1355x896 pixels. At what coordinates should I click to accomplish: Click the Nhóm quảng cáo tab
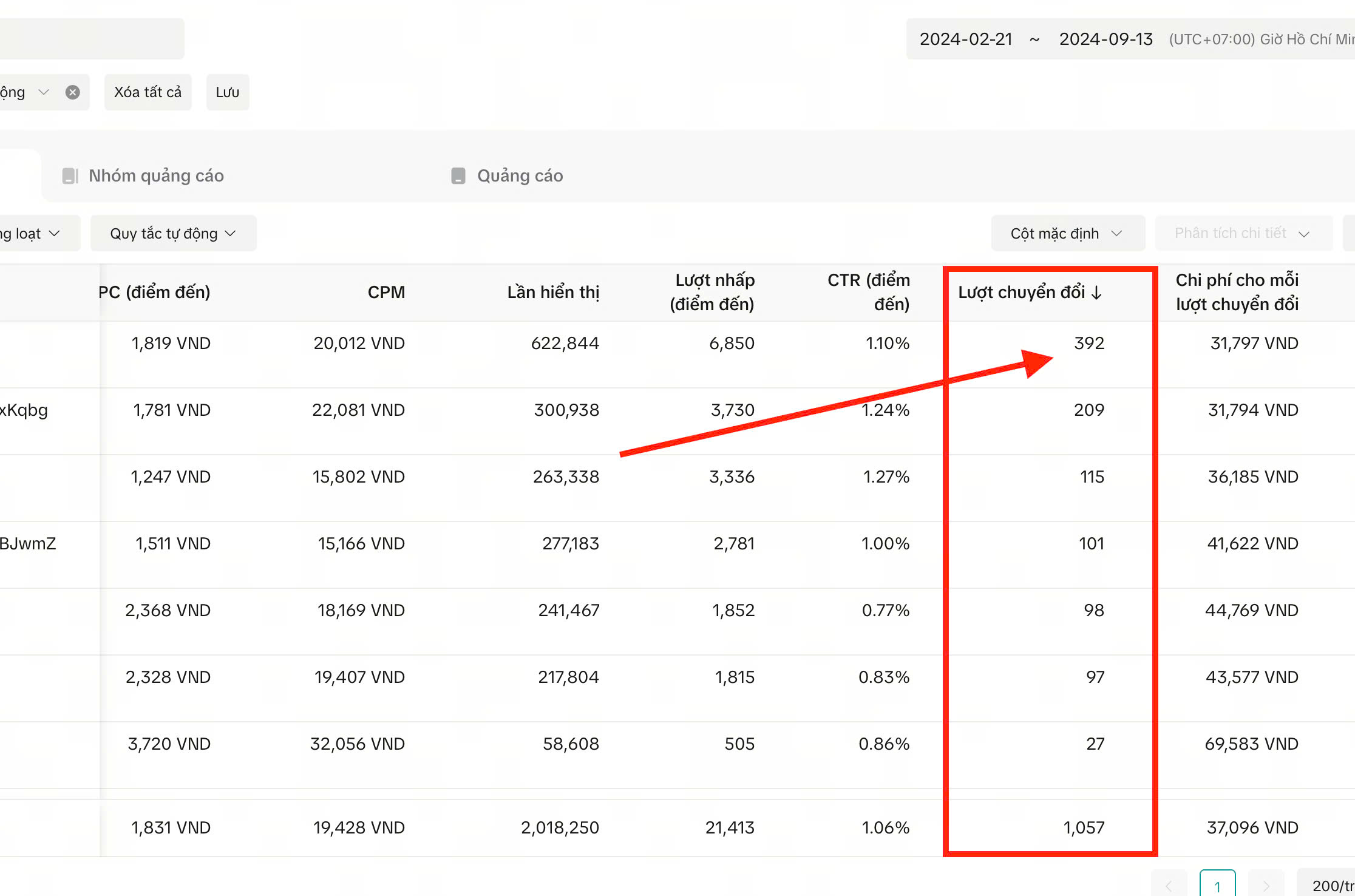pos(143,176)
